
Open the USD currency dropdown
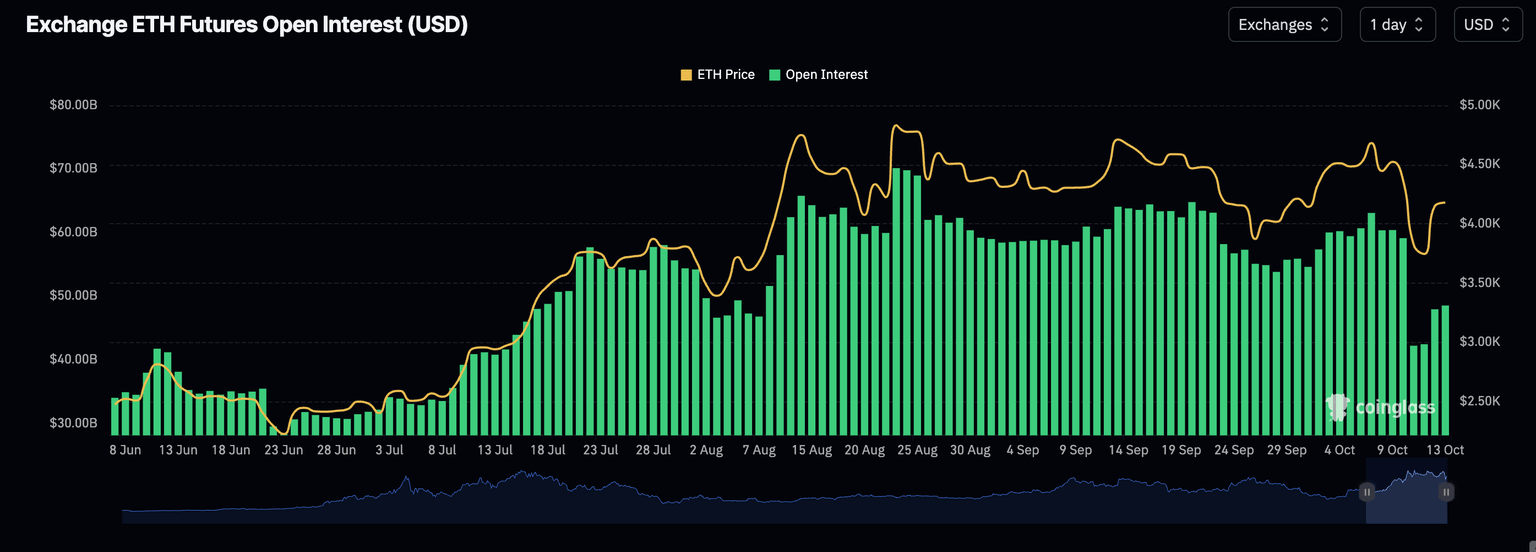(1487, 25)
